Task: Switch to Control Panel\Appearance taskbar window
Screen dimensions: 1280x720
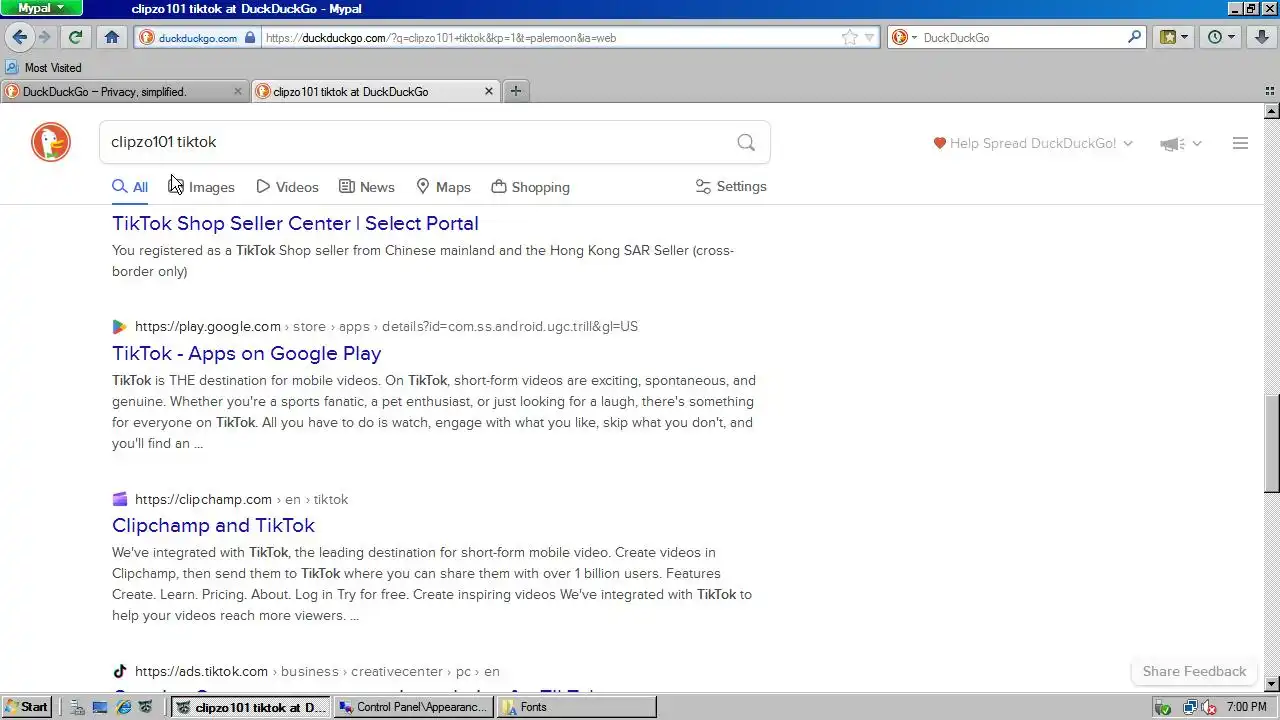Action: [414, 707]
